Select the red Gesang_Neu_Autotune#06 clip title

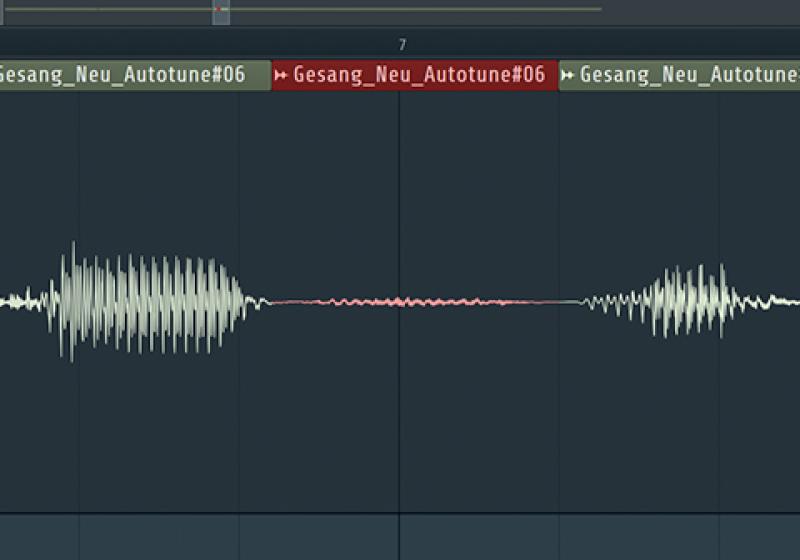click(419, 75)
